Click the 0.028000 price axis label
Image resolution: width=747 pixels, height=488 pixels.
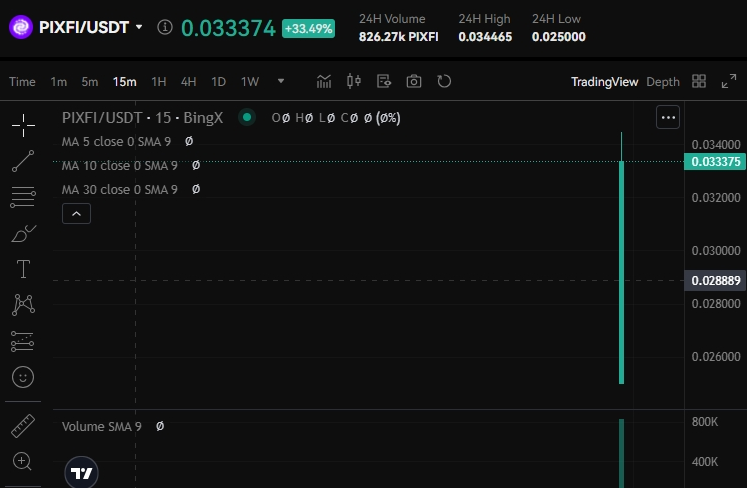click(716, 304)
